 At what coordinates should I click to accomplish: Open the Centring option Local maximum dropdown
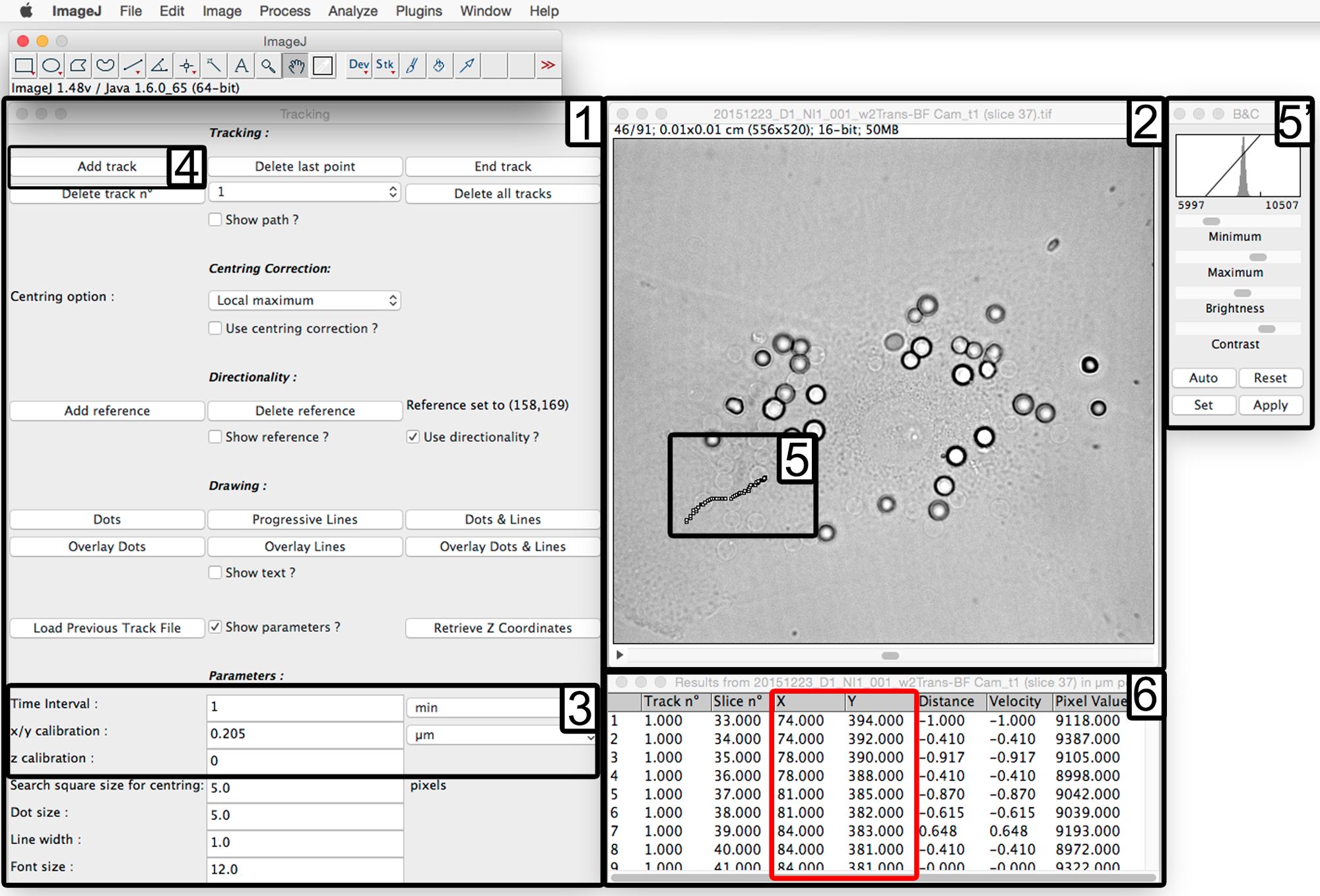(305, 300)
